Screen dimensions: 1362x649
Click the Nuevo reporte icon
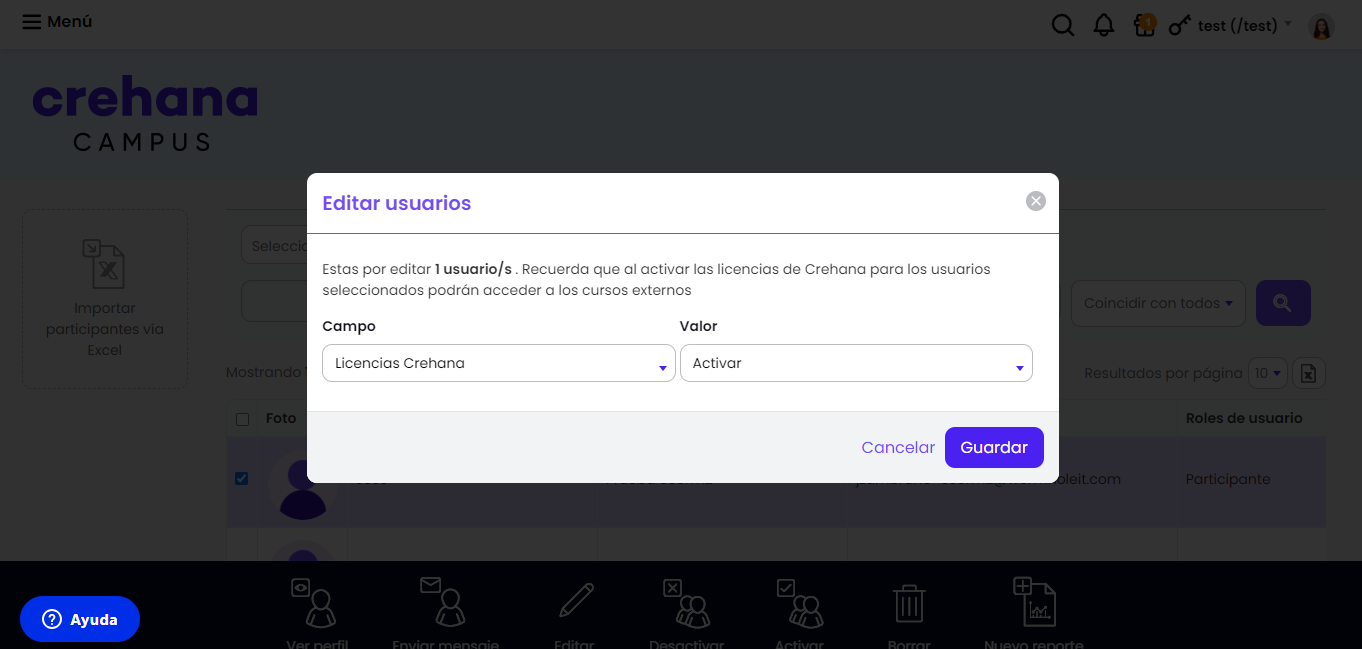pyautogui.click(x=1034, y=601)
